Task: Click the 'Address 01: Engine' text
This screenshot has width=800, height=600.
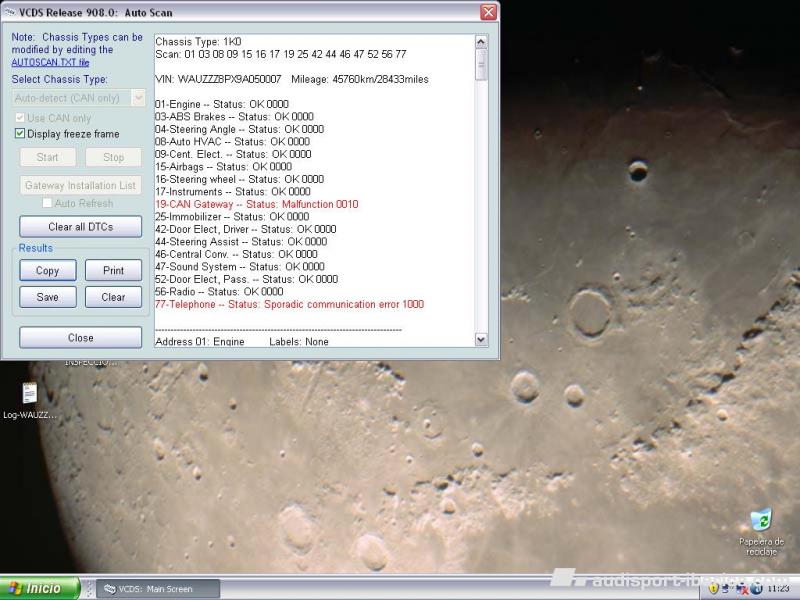Action: pyautogui.click(x=200, y=341)
